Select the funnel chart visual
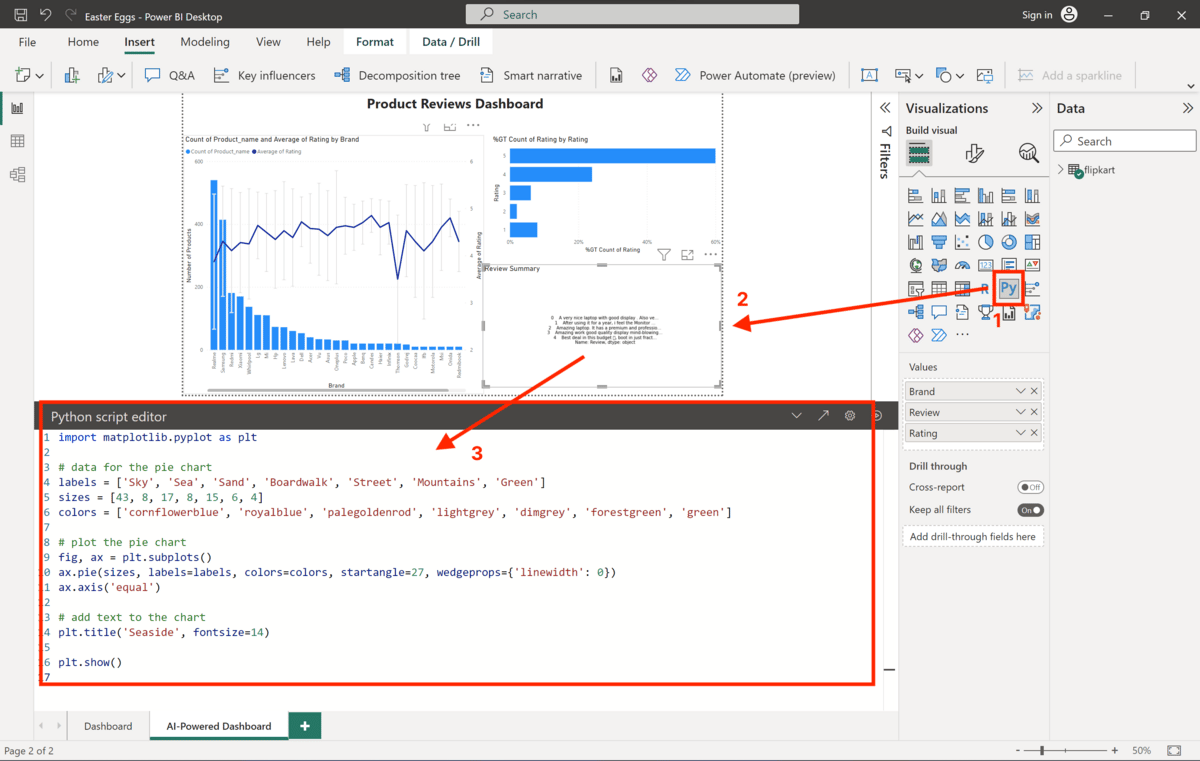The height and width of the screenshot is (761, 1200). point(939,241)
